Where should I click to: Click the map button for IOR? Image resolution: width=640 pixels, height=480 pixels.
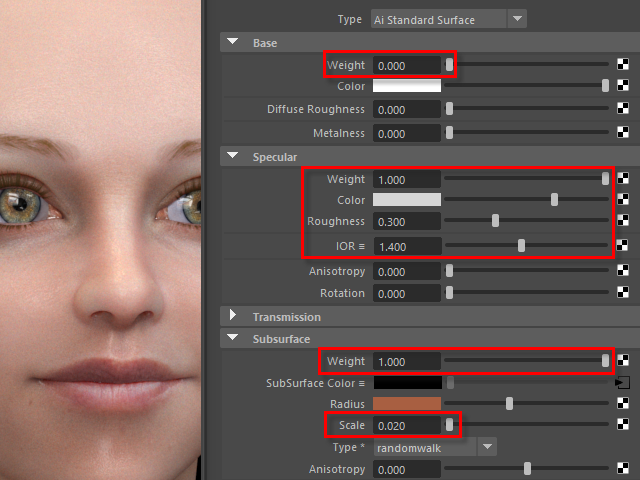tap(625, 245)
